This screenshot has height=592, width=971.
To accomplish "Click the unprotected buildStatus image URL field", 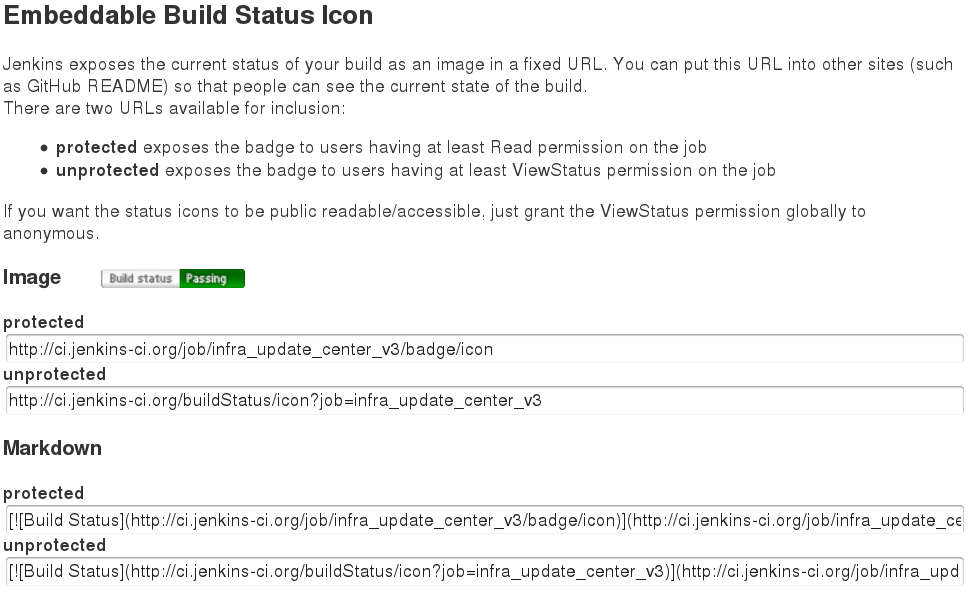I will [x=484, y=401].
